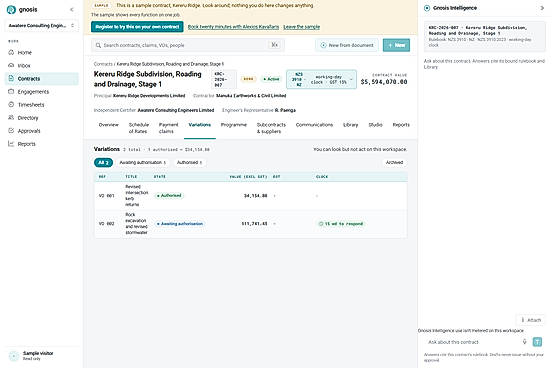Collapse the left sidebar with the chevron
Viewport: 552px width, 368px height.
72,10
